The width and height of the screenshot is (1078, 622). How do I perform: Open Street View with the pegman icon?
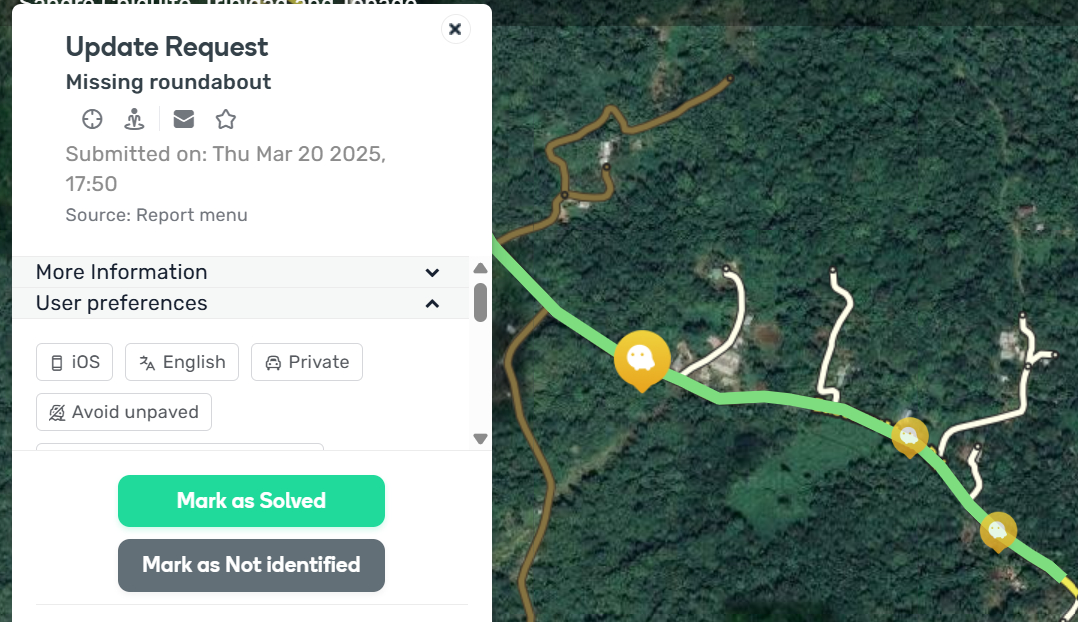point(134,119)
